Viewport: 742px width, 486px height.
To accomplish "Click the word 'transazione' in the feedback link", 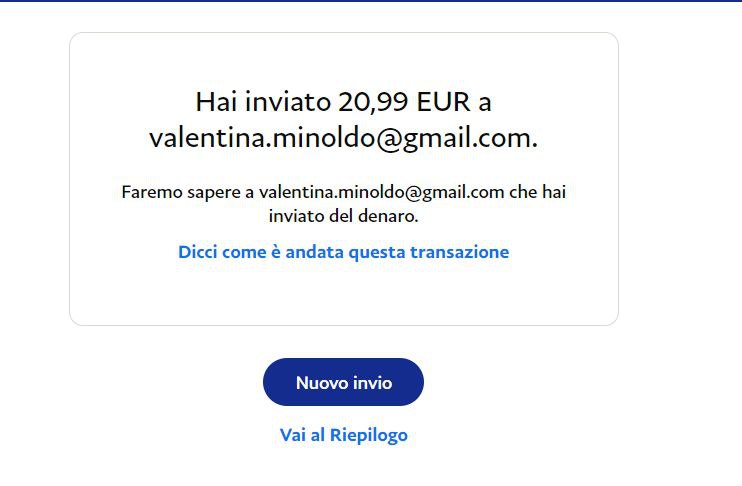I will 459,252.
